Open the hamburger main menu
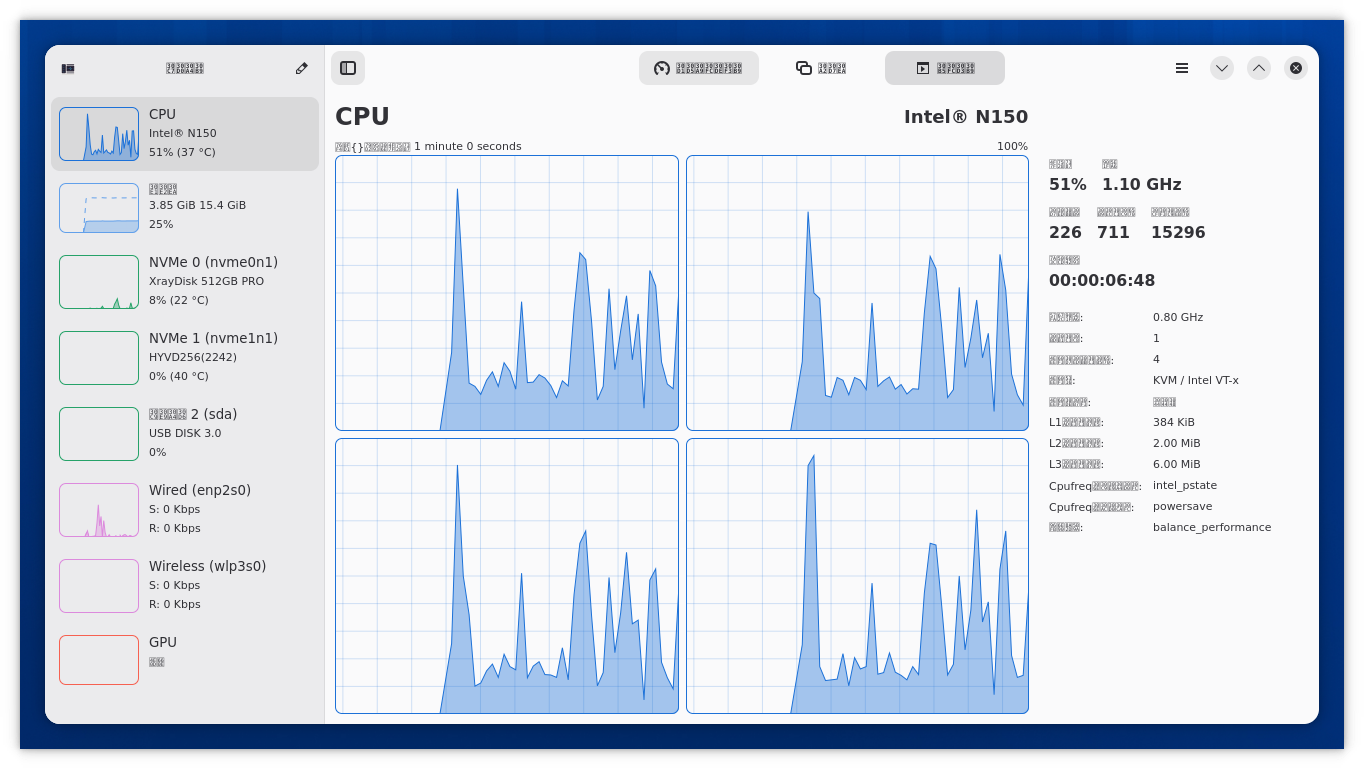 click(x=1182, y=68)
